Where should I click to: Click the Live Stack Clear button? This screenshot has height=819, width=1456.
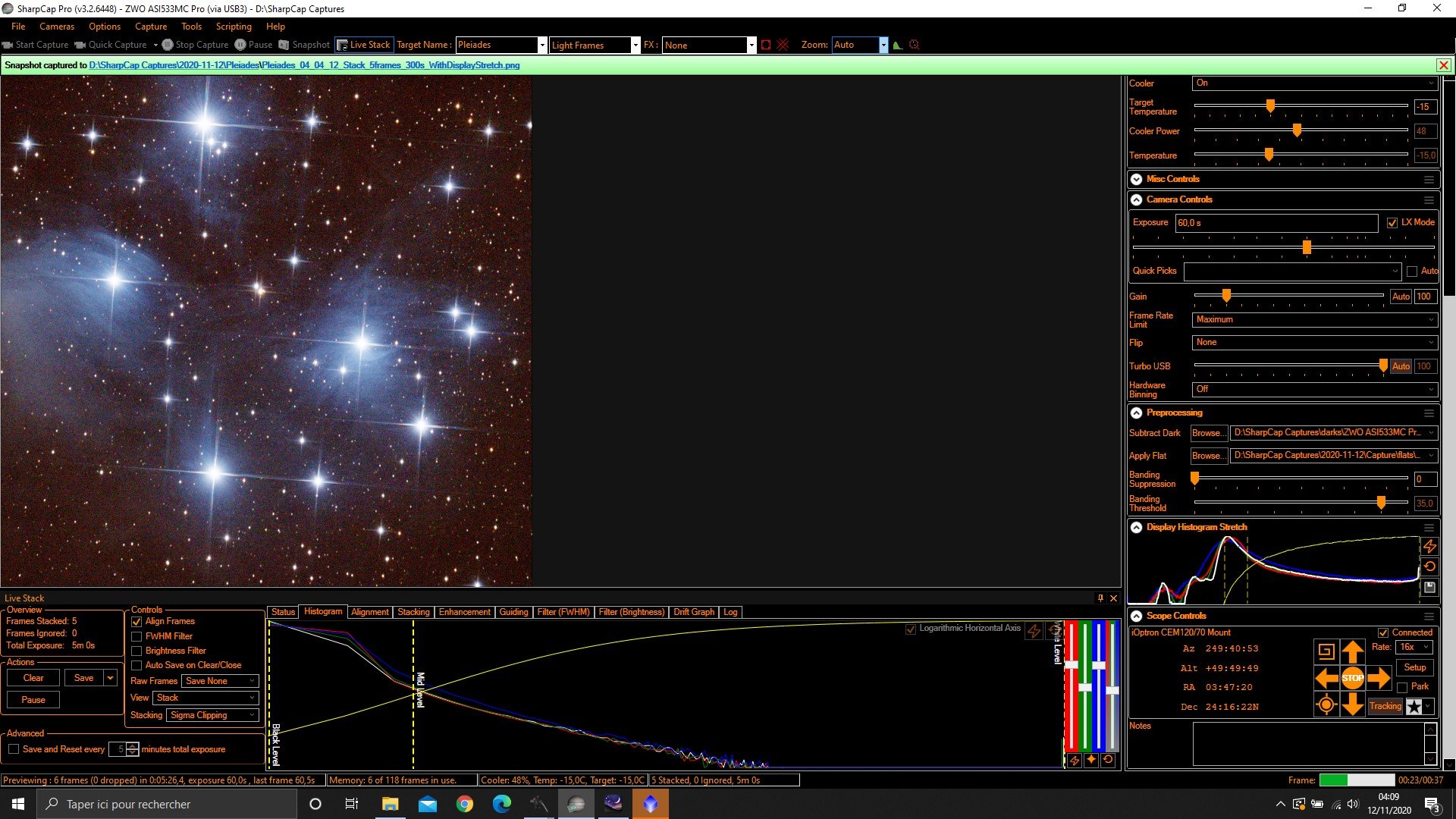(x=33, y=678)
